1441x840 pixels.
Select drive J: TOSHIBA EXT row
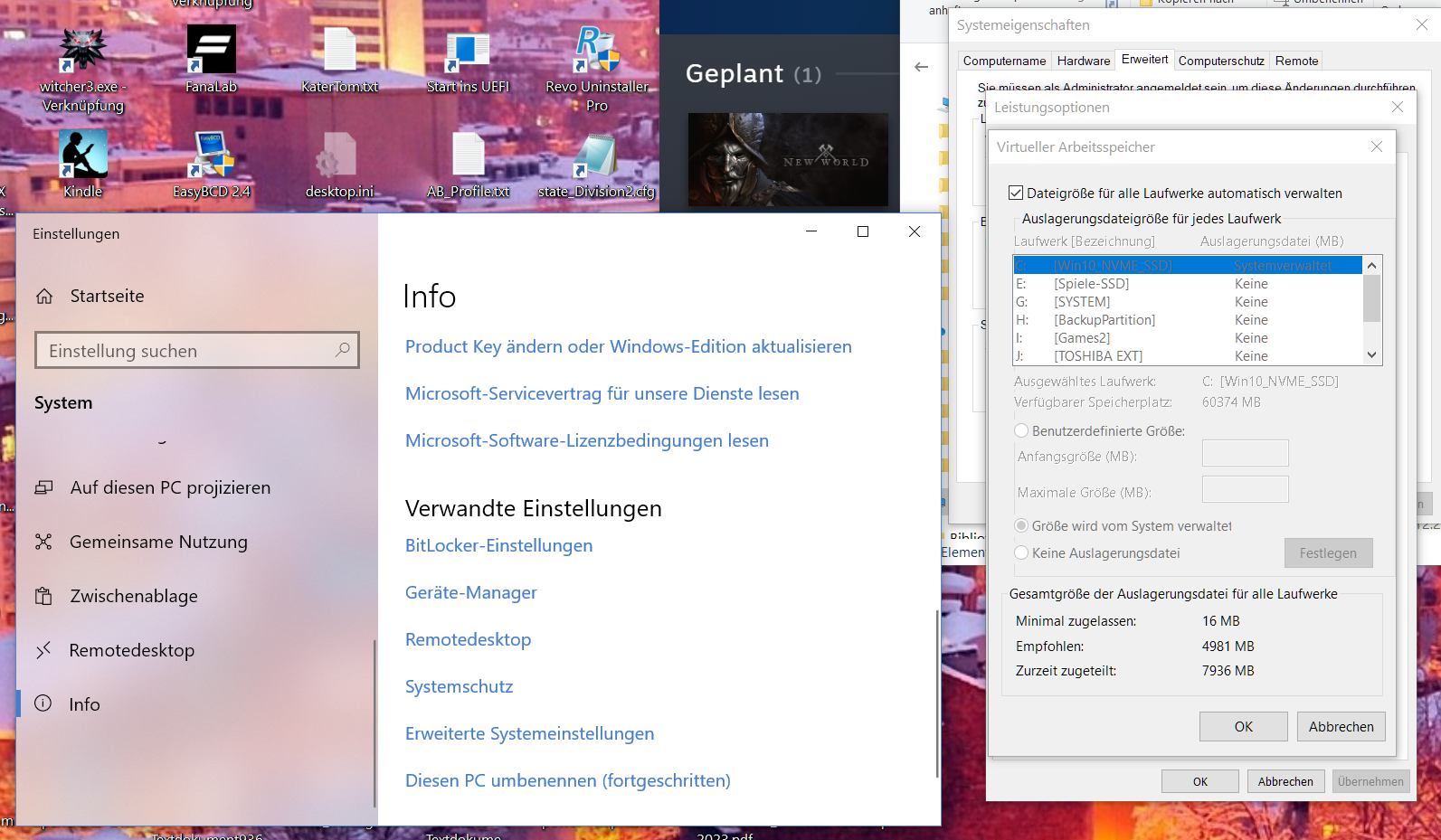pos(1188,355)
